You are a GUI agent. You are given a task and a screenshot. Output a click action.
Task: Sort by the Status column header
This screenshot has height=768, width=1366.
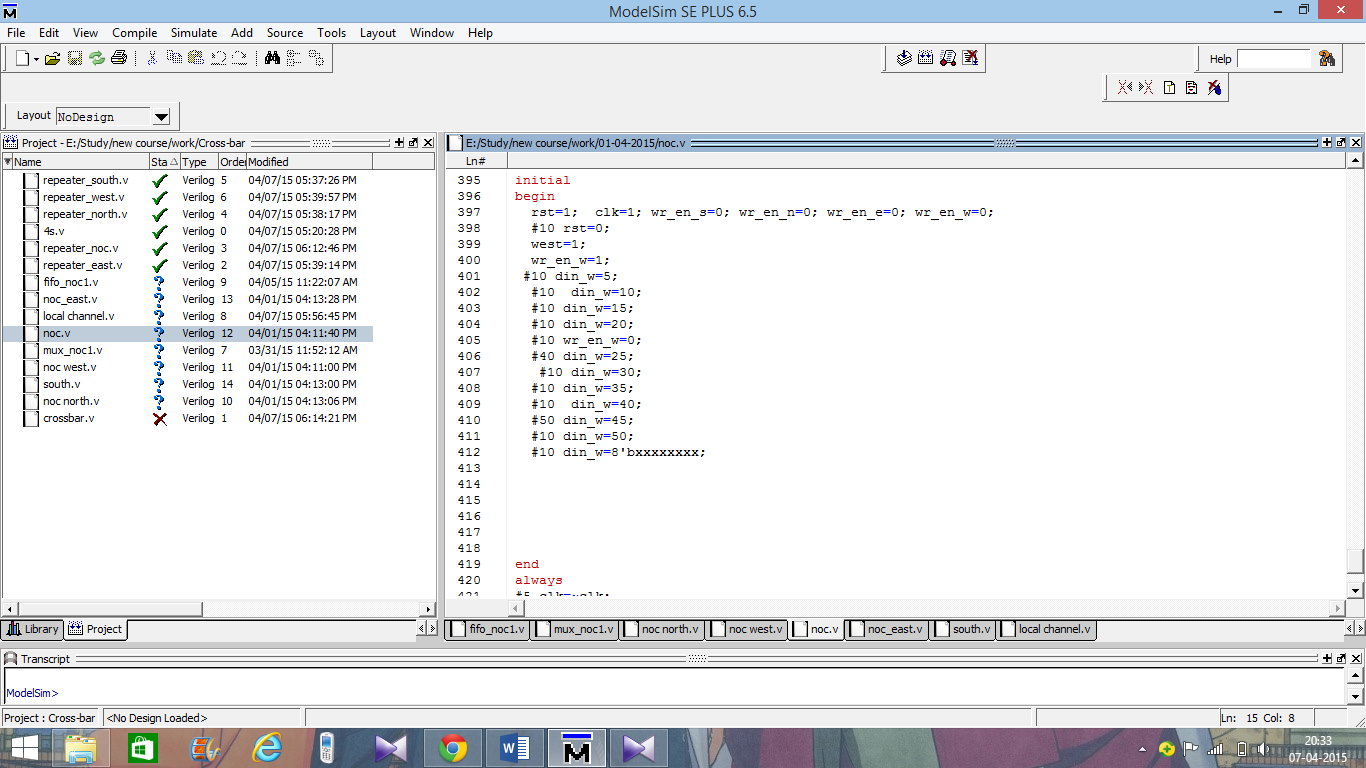[x=164, y=161]
